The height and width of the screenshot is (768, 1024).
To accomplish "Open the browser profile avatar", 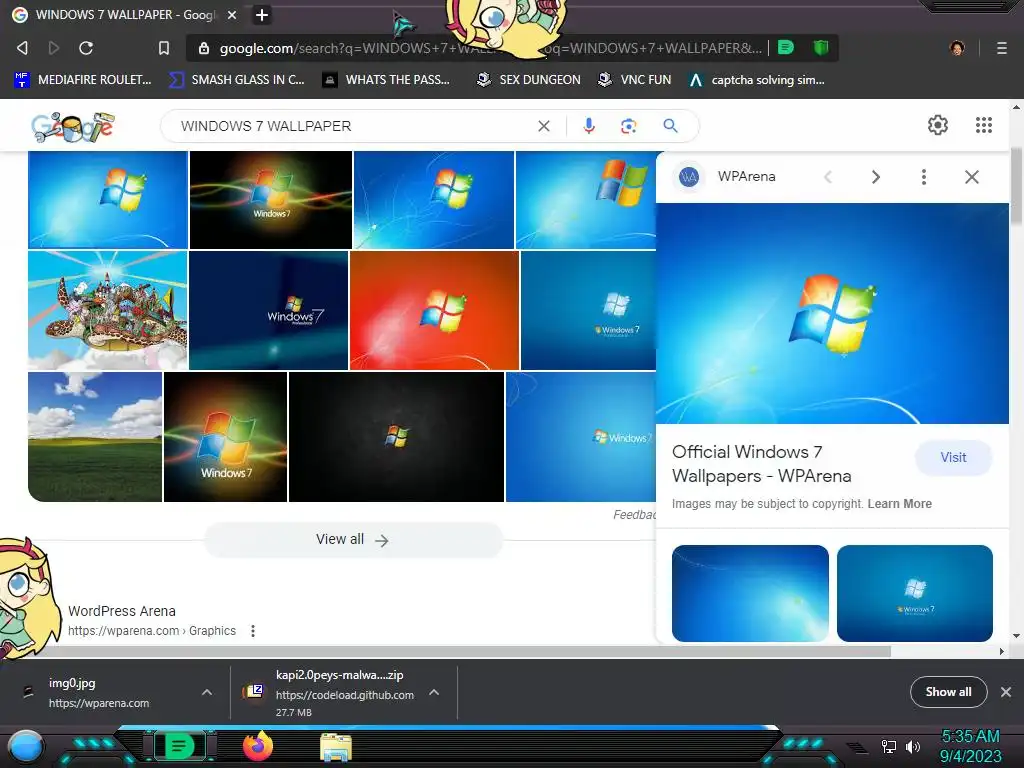I will tap(957, 48).
